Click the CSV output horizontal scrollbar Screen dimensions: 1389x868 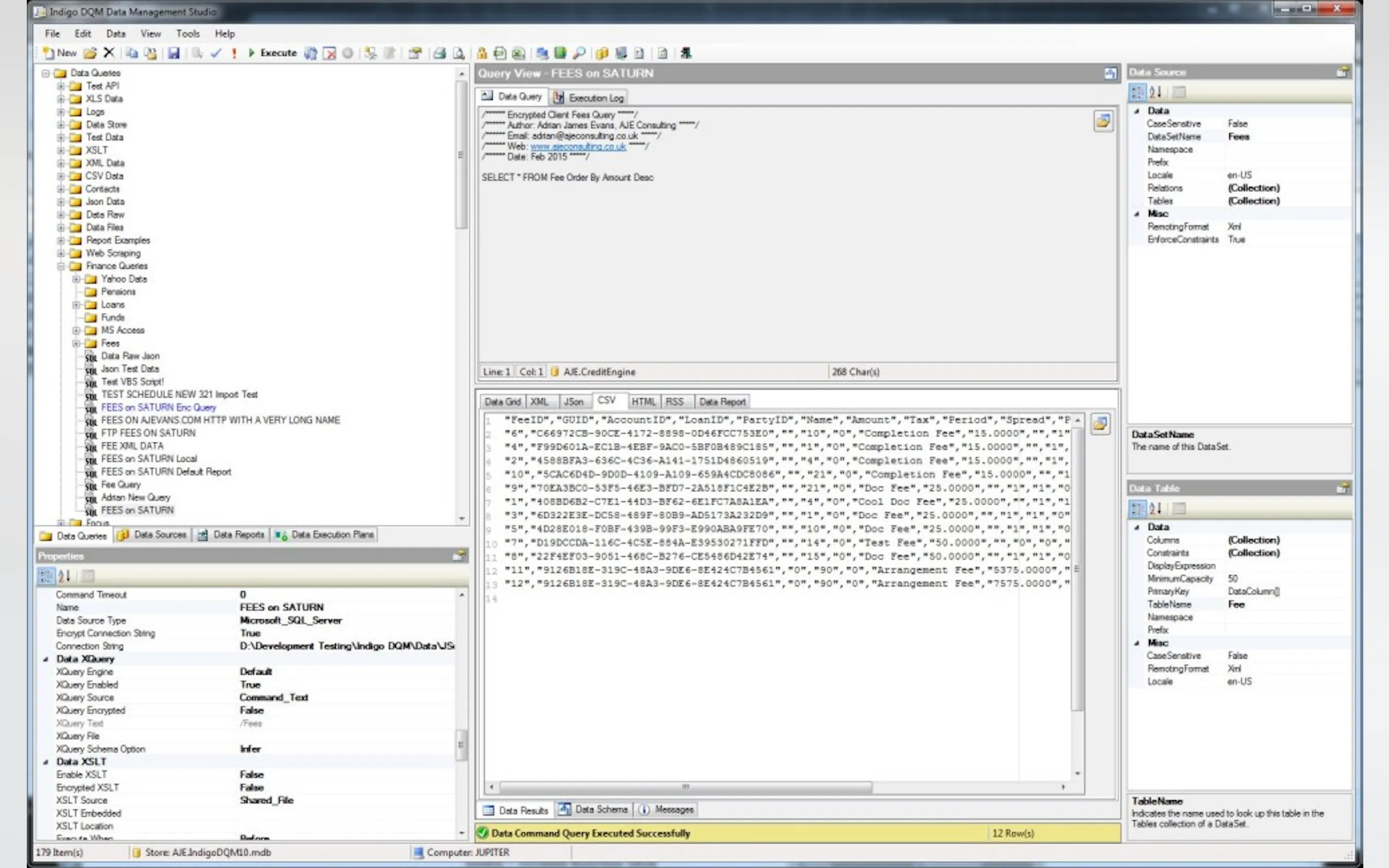pyautogui.click(x=685, y=787)
